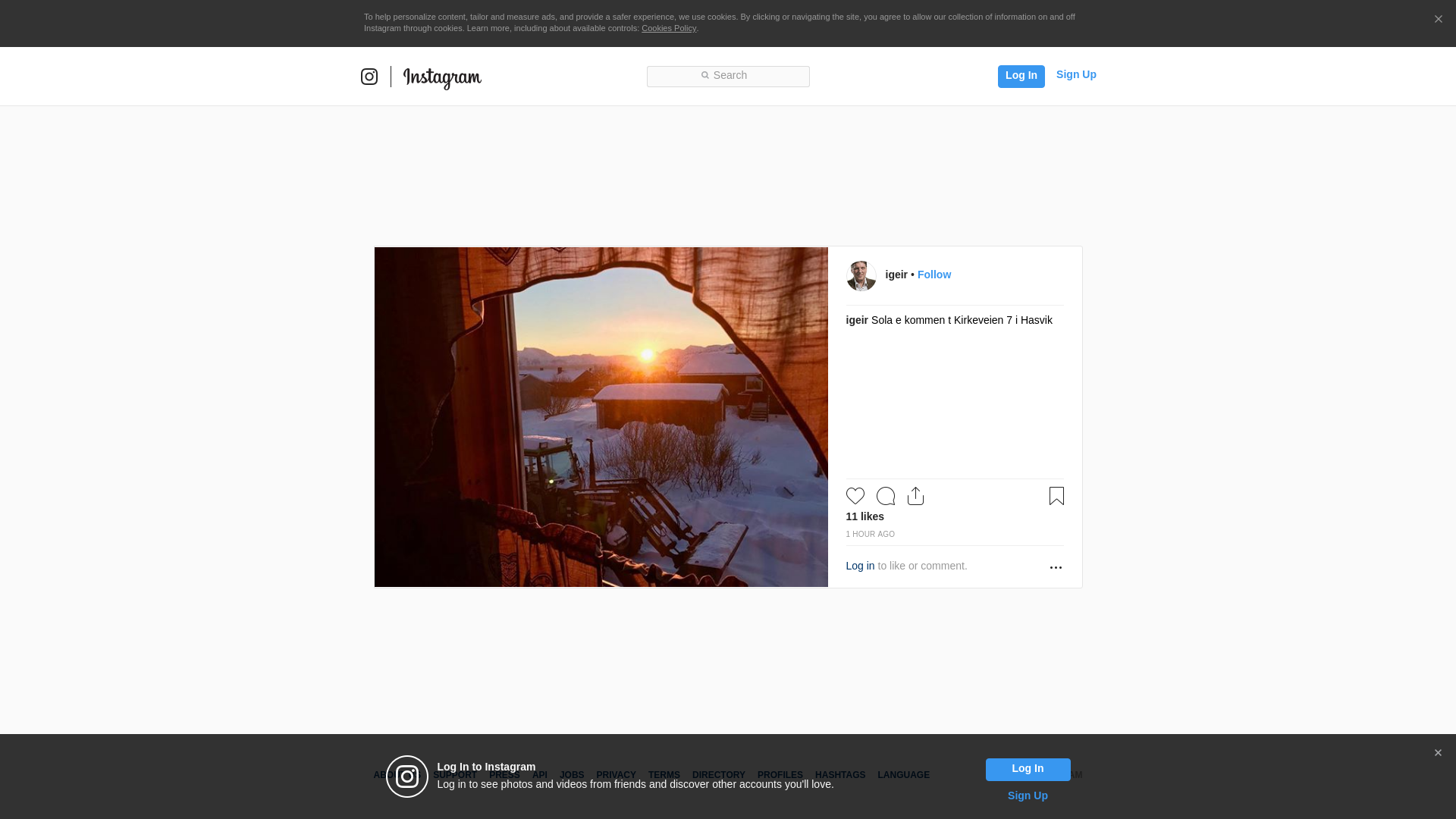1456x819 pixels.
Task: Open the sunset snow photo
Action: [601, 417]
